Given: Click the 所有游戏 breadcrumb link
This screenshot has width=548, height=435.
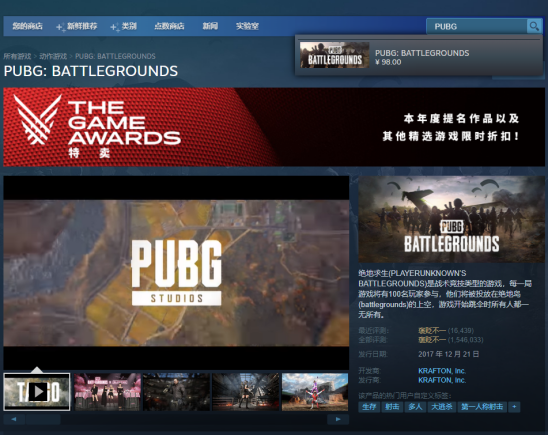Looking at the screenshot, I should coord(17,56).
